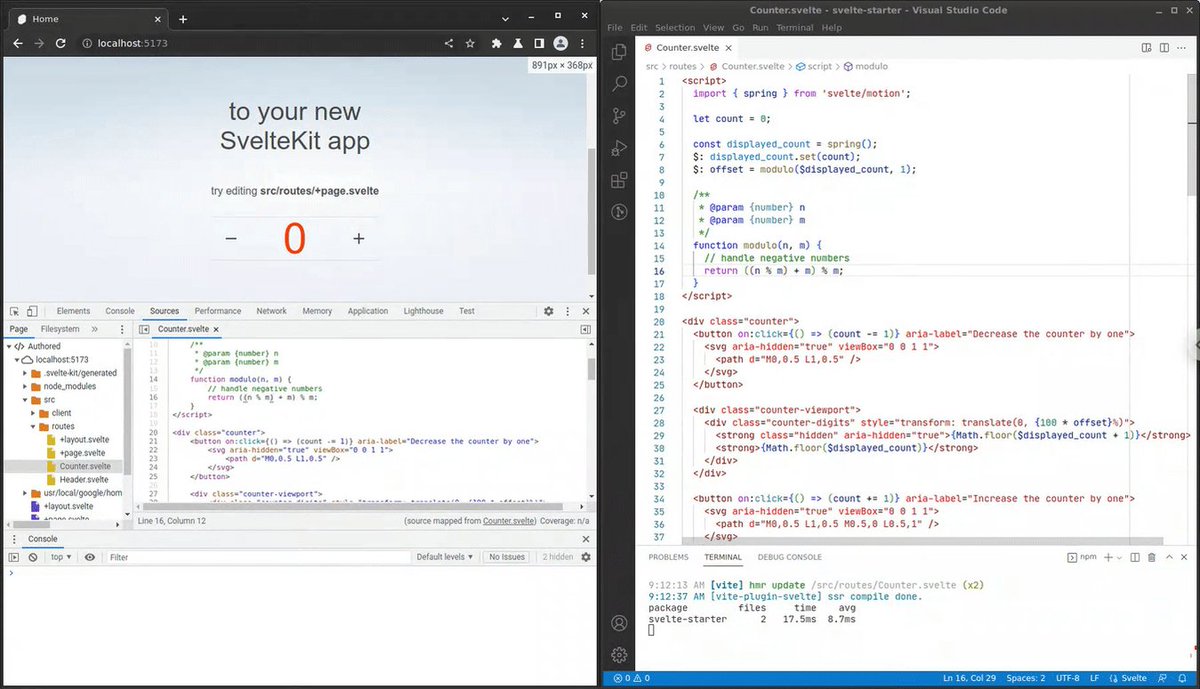Collapse the Authored tree node
1200x689 pixels.
tap(9, 346)
